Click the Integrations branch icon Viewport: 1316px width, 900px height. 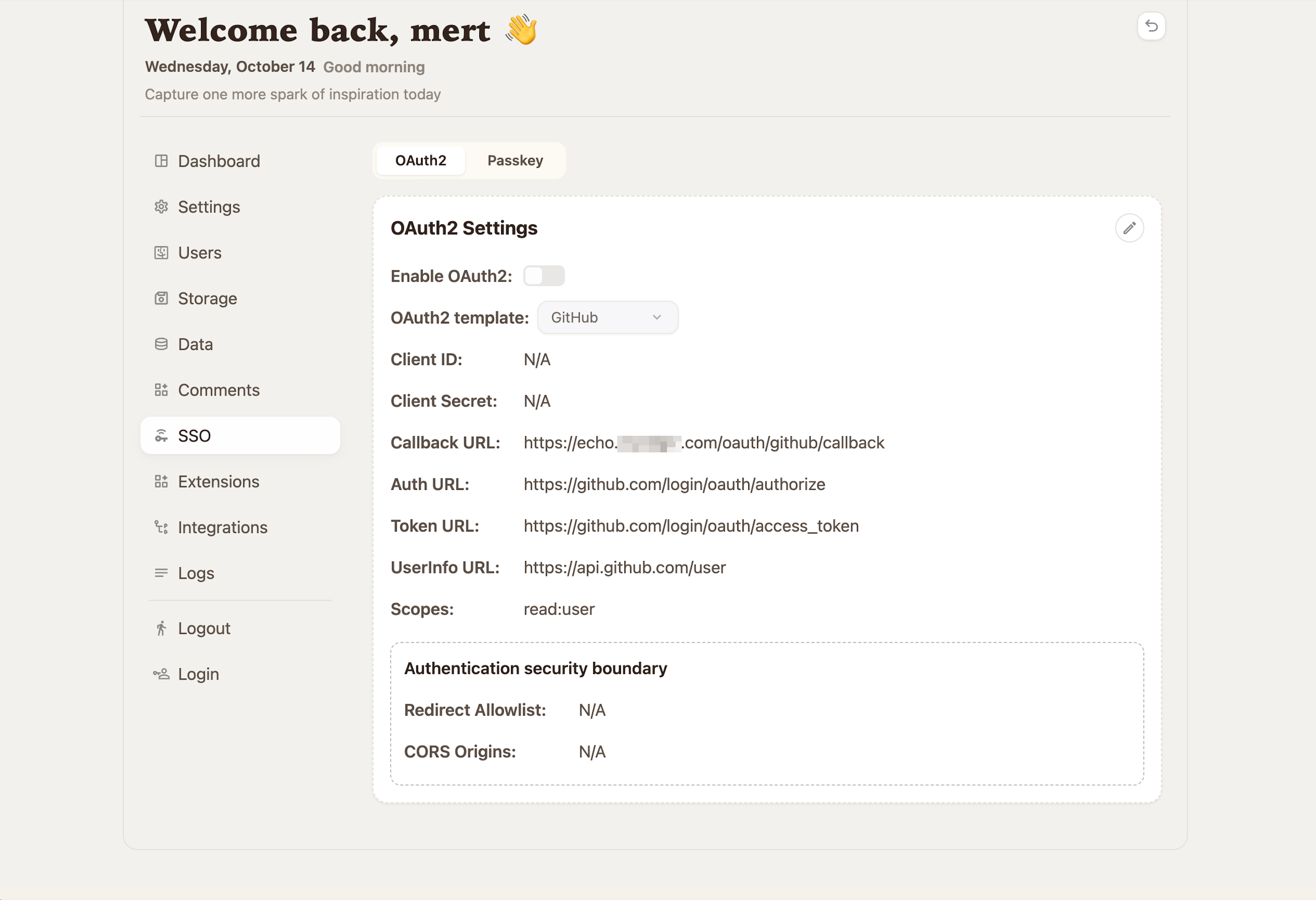[161, 527]
